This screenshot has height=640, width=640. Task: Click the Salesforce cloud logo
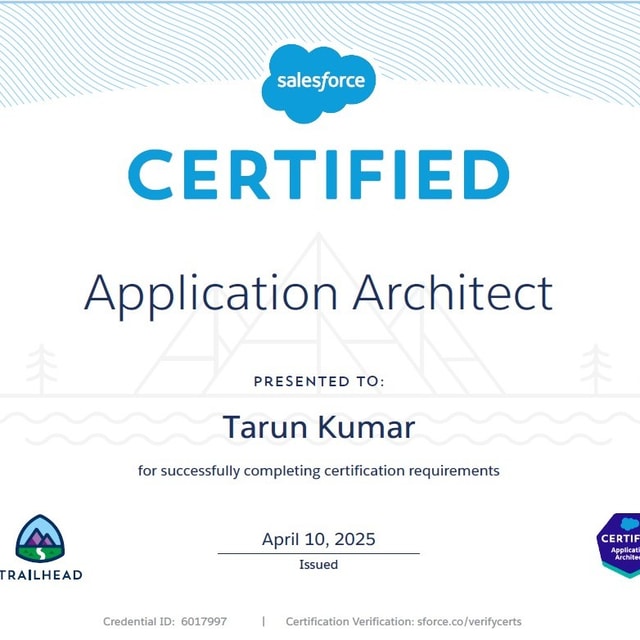(319, 83)
